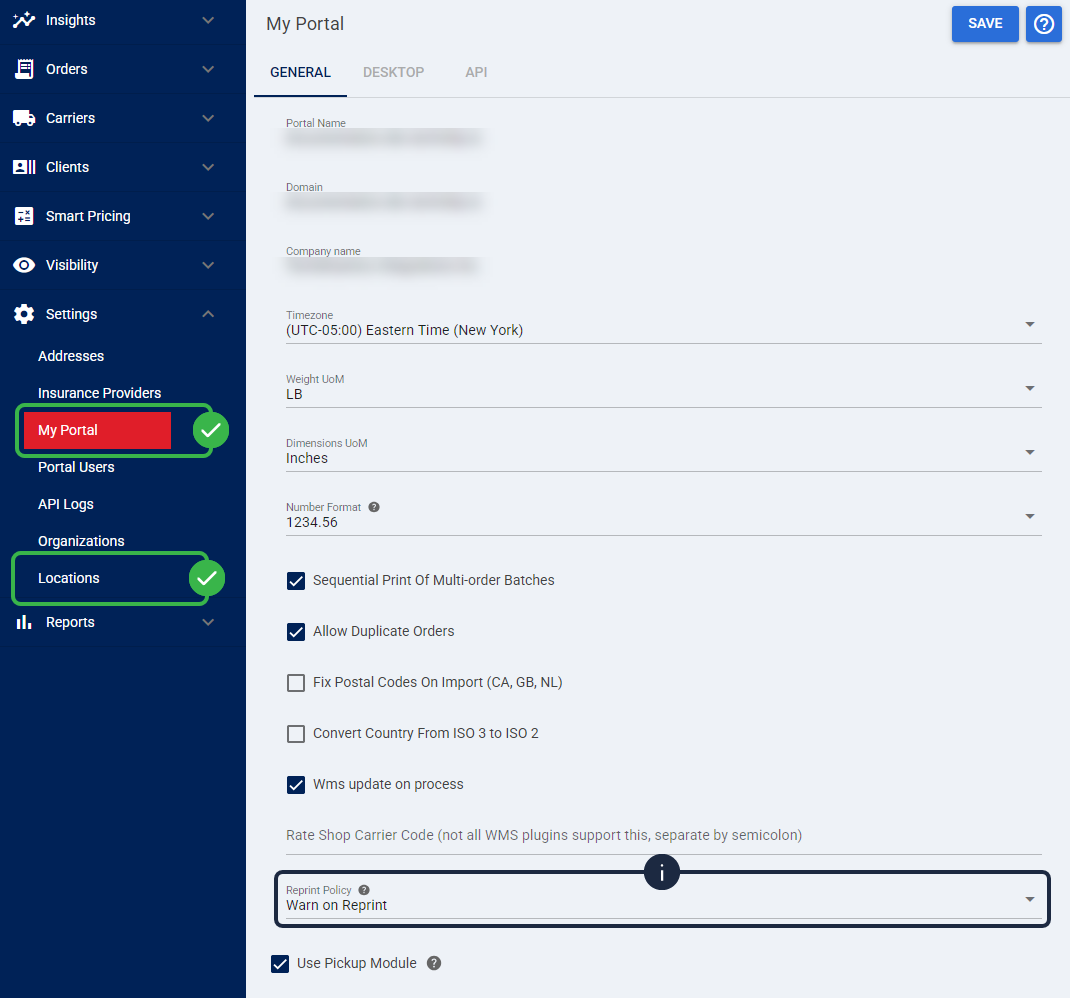1070x998 pixels.
Task: Open the Timezone dropdown
Action: click(x=663, y=326)
